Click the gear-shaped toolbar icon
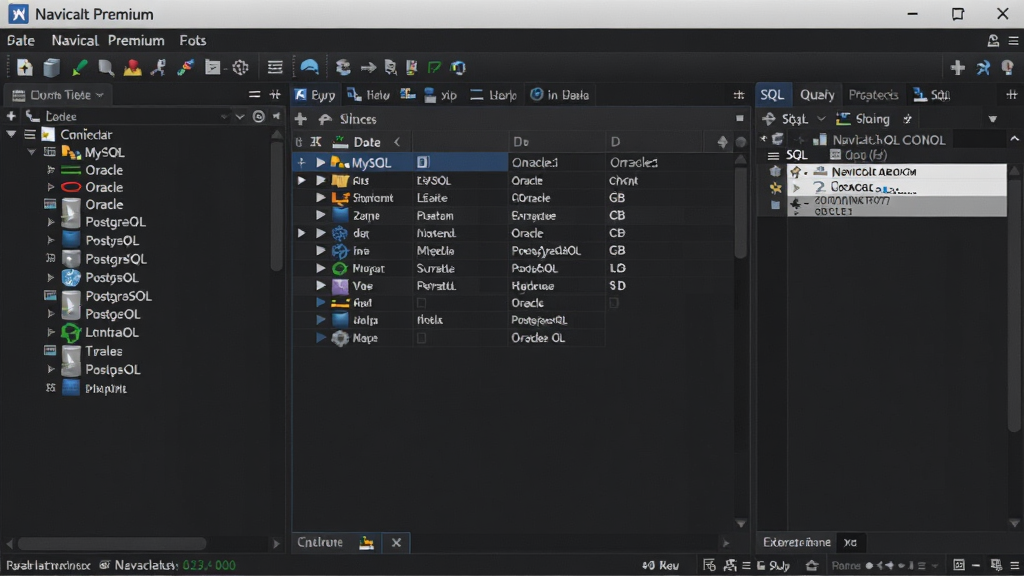 [240, 67]
